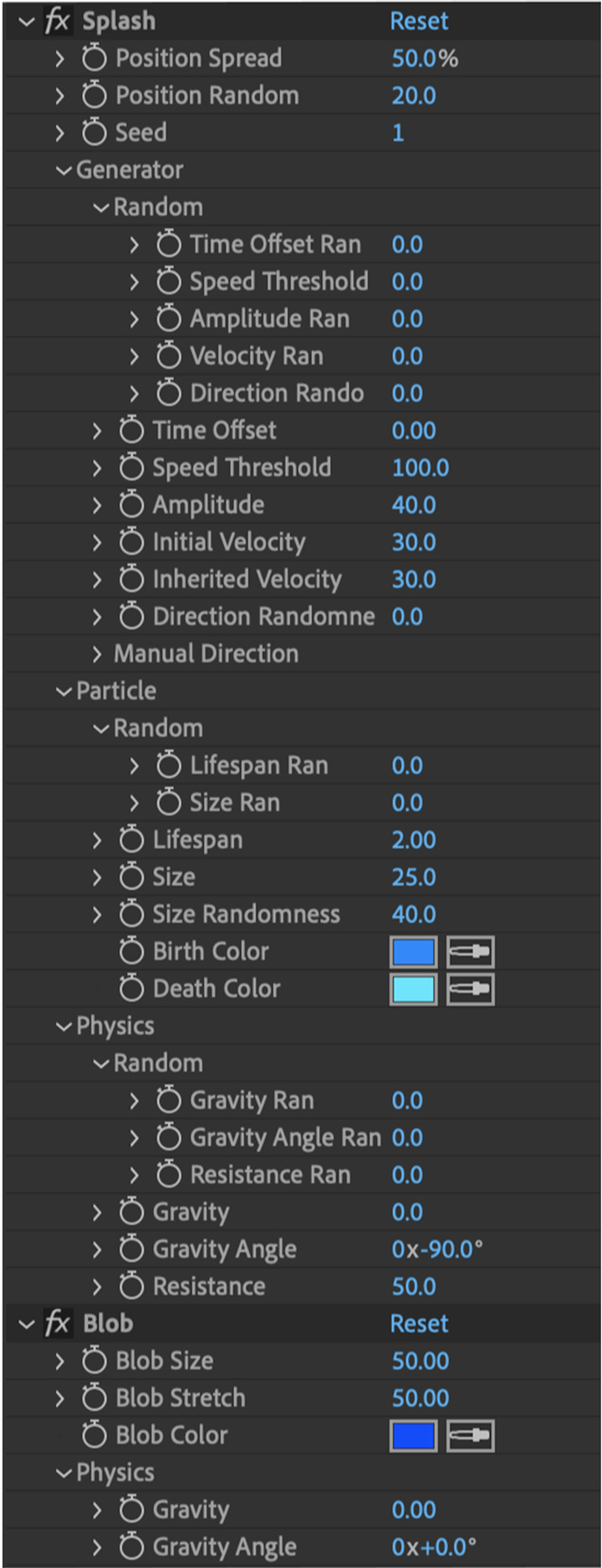
Task: Click the Amplitude value 40.0
Action: pyautogui.click(x=414, y=505)
